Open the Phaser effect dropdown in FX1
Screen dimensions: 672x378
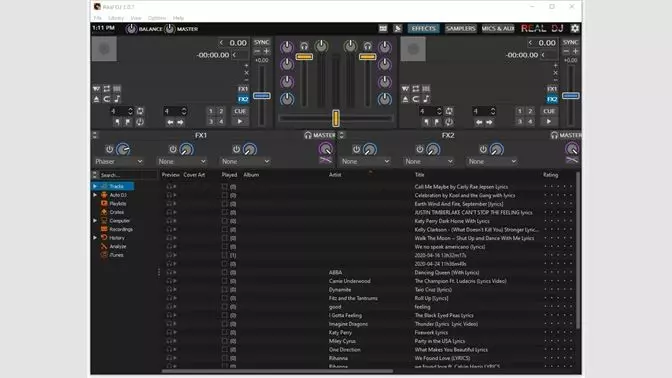click(119, 162)
